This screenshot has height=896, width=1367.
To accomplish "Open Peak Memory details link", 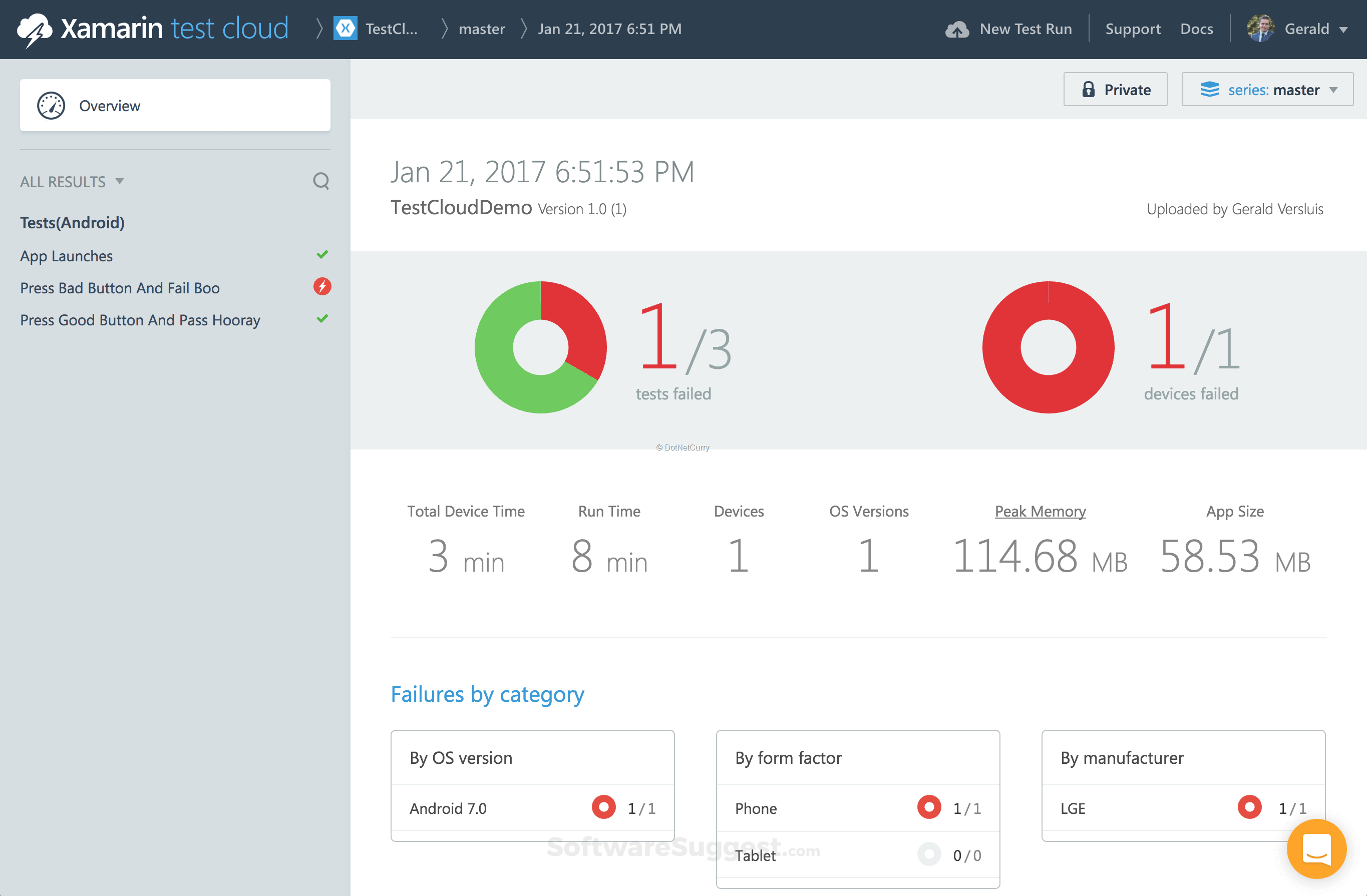I will pyautogui.click(x=1040, y=511).
